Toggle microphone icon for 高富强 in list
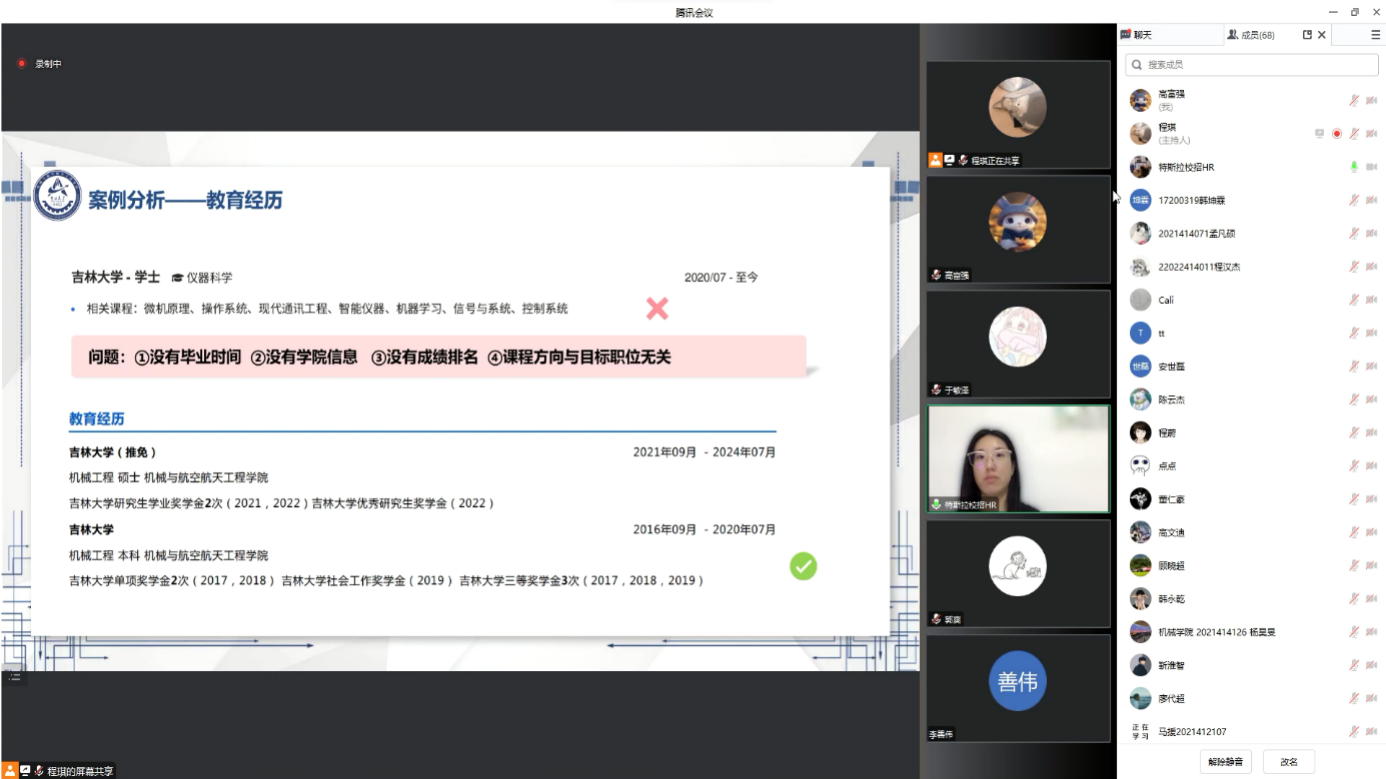Viewport: 1386px width, 779px height. click(1354, 100)
